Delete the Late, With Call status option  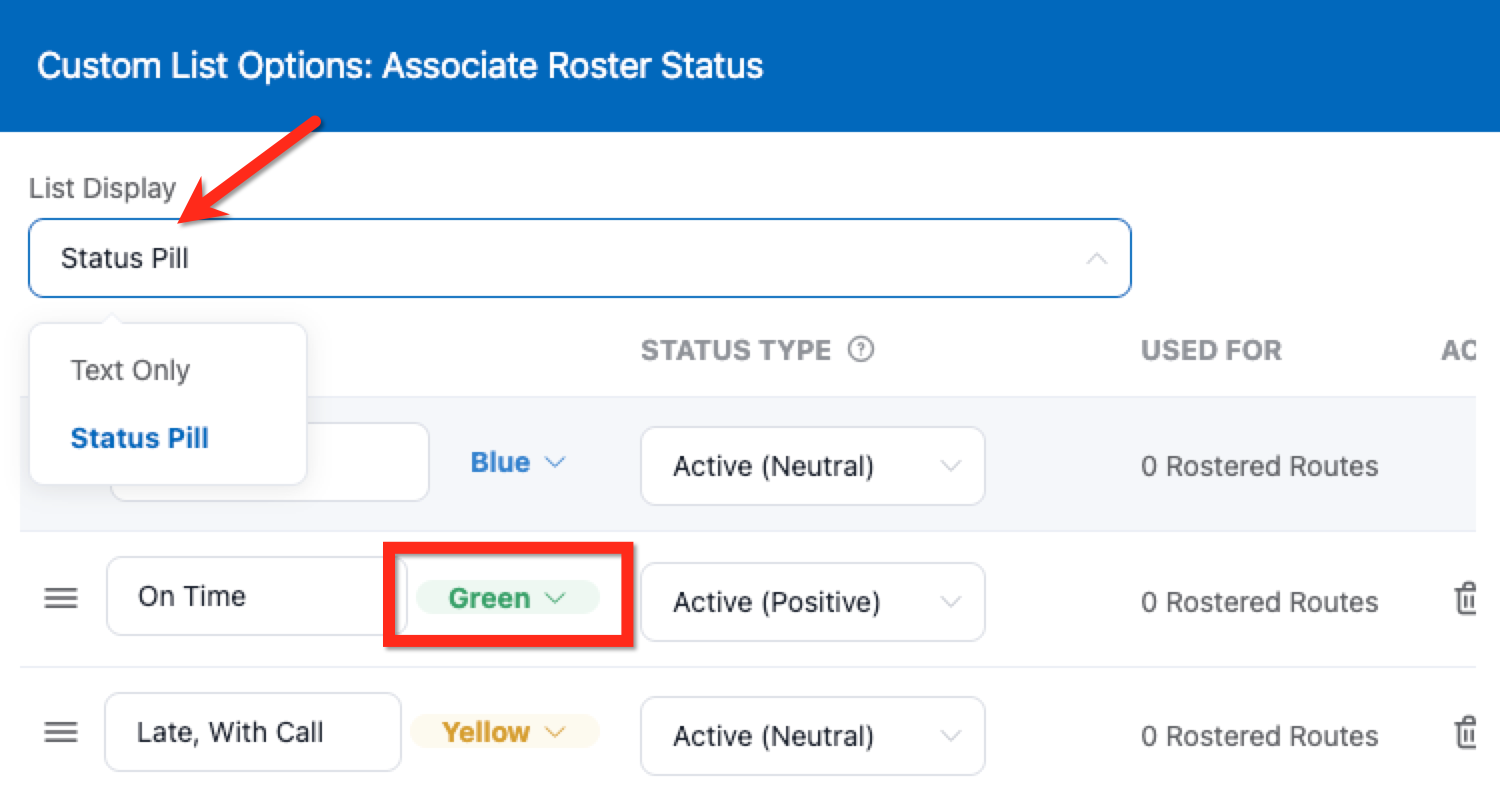[1465, 734]
